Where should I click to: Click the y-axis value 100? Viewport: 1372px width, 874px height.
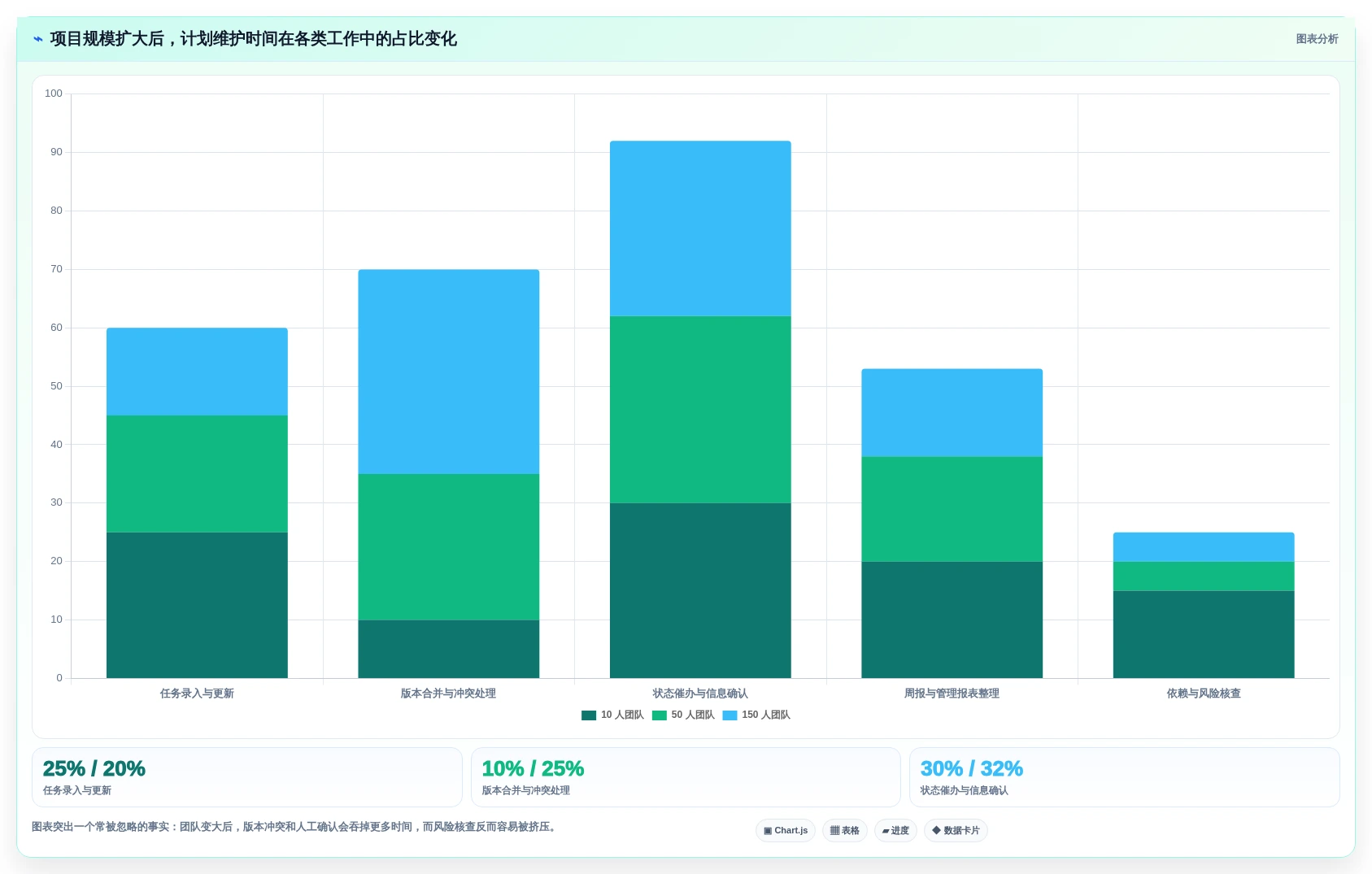click(x=54, y=93)
